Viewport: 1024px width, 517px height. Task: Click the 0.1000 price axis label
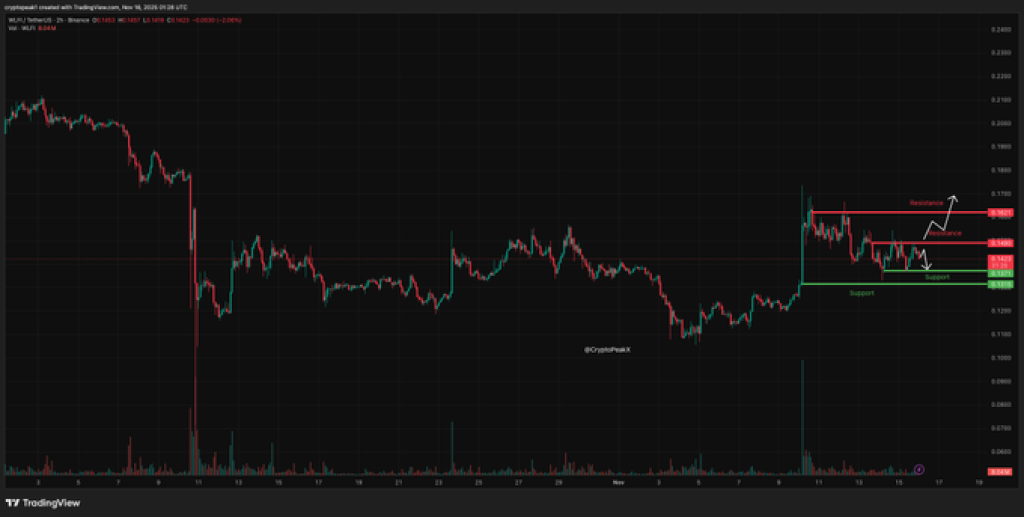(x=1000, y=358)
